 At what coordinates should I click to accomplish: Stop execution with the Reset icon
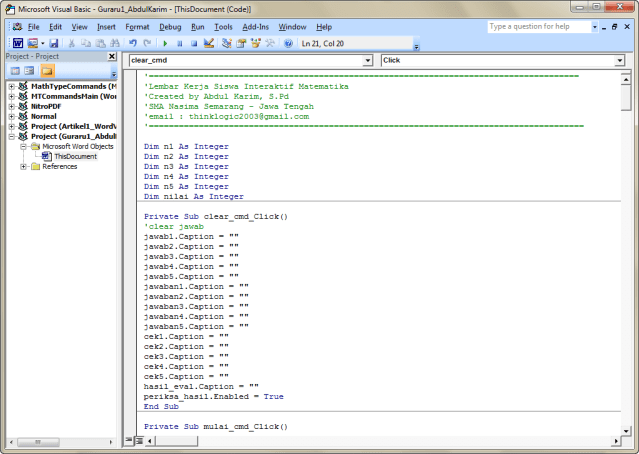(193, 44)
